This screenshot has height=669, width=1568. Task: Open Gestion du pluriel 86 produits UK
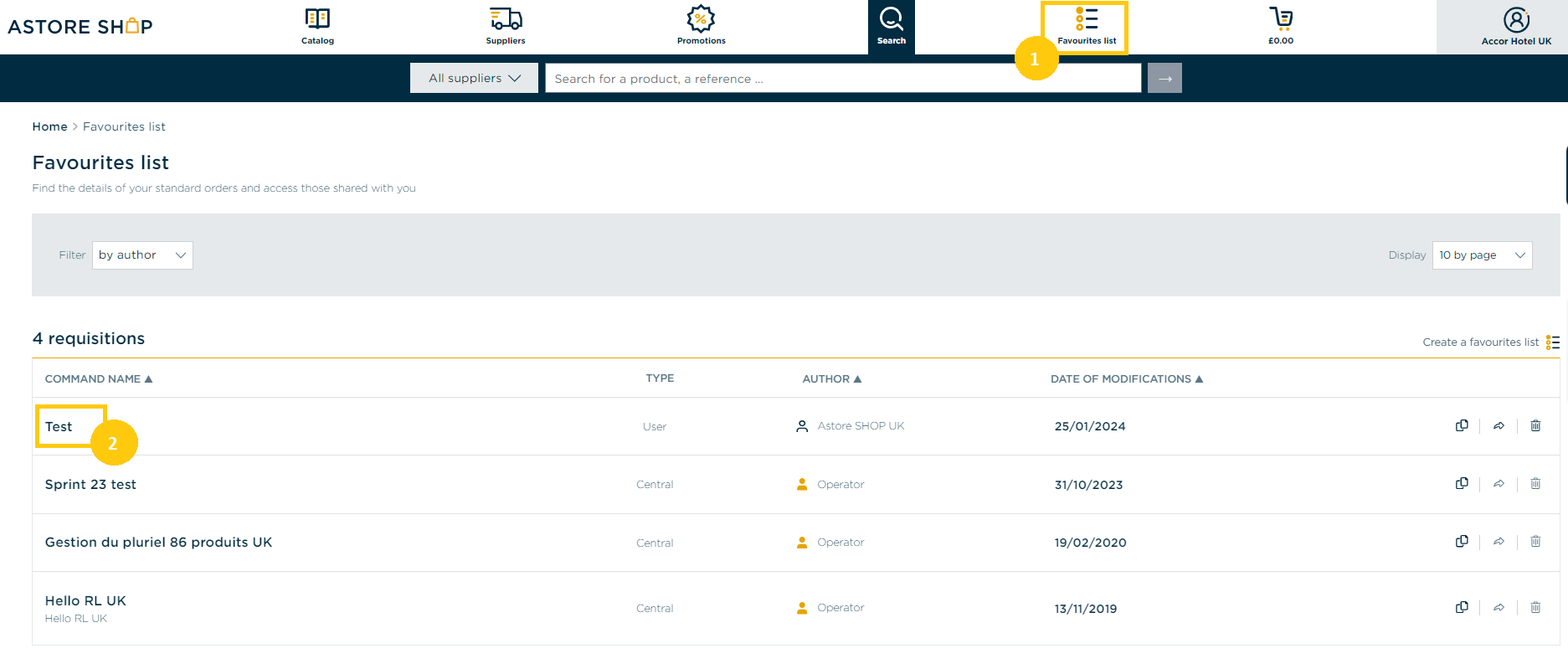(158, 542)
